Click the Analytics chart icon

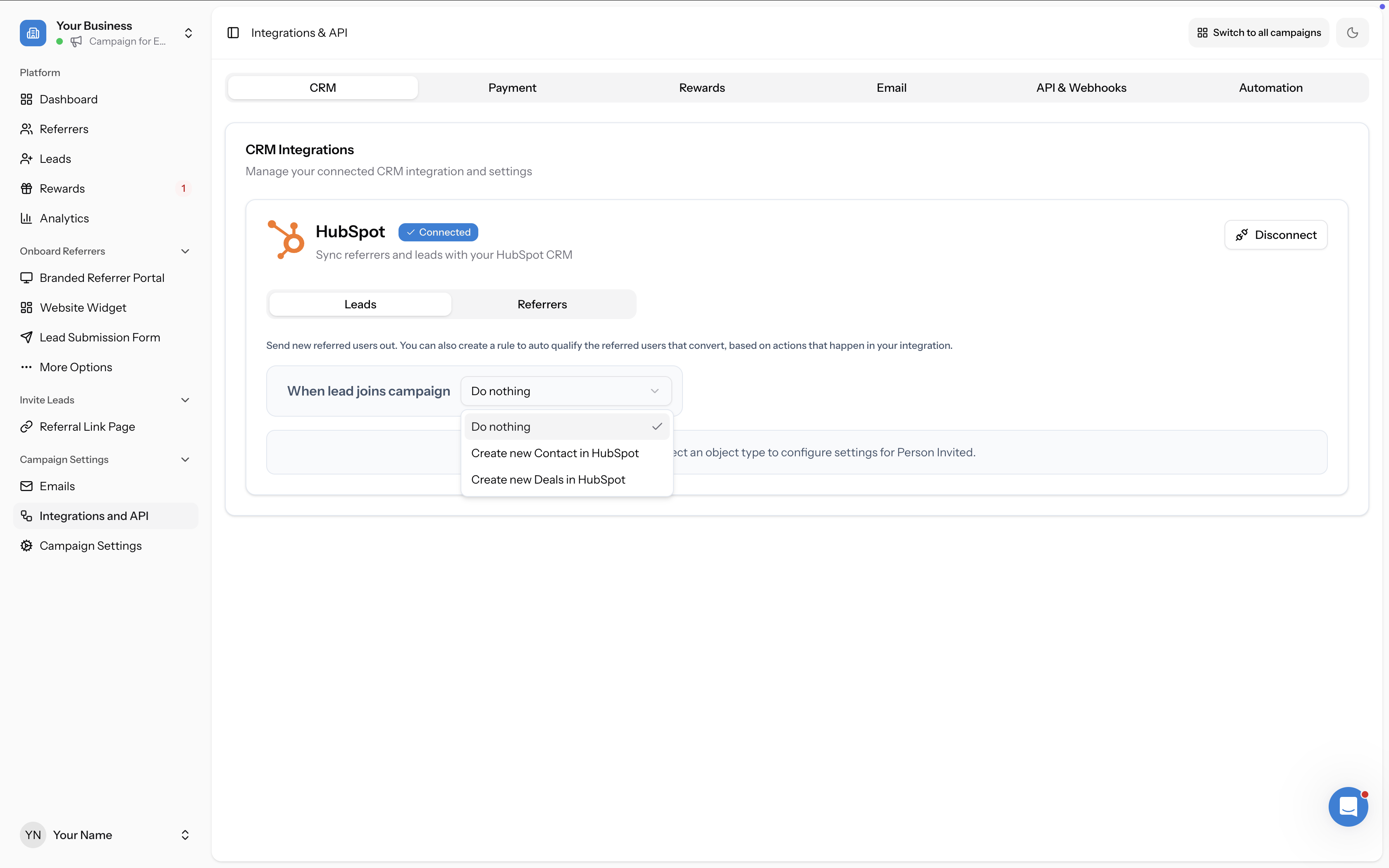(x=26, y=217)
